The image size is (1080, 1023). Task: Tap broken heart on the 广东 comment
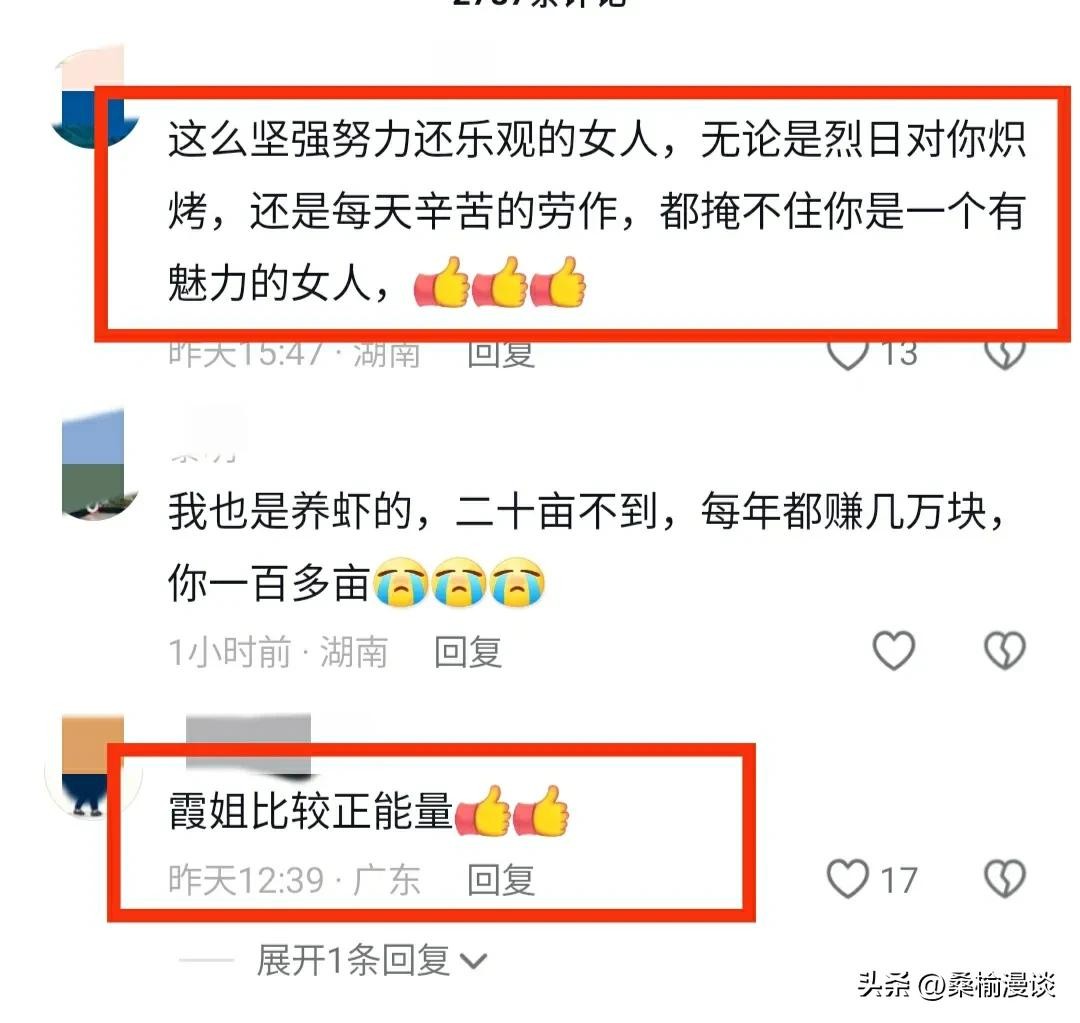(x=1005, y=878)
